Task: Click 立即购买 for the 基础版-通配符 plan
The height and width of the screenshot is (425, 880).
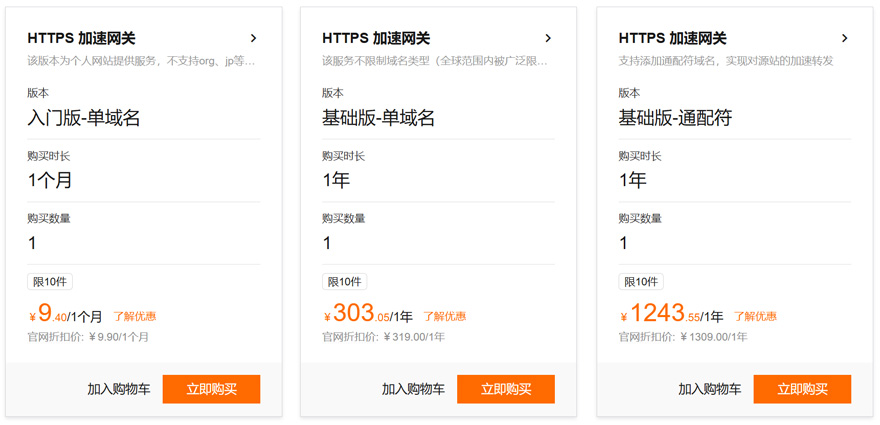Action: [x=802, y=389]
